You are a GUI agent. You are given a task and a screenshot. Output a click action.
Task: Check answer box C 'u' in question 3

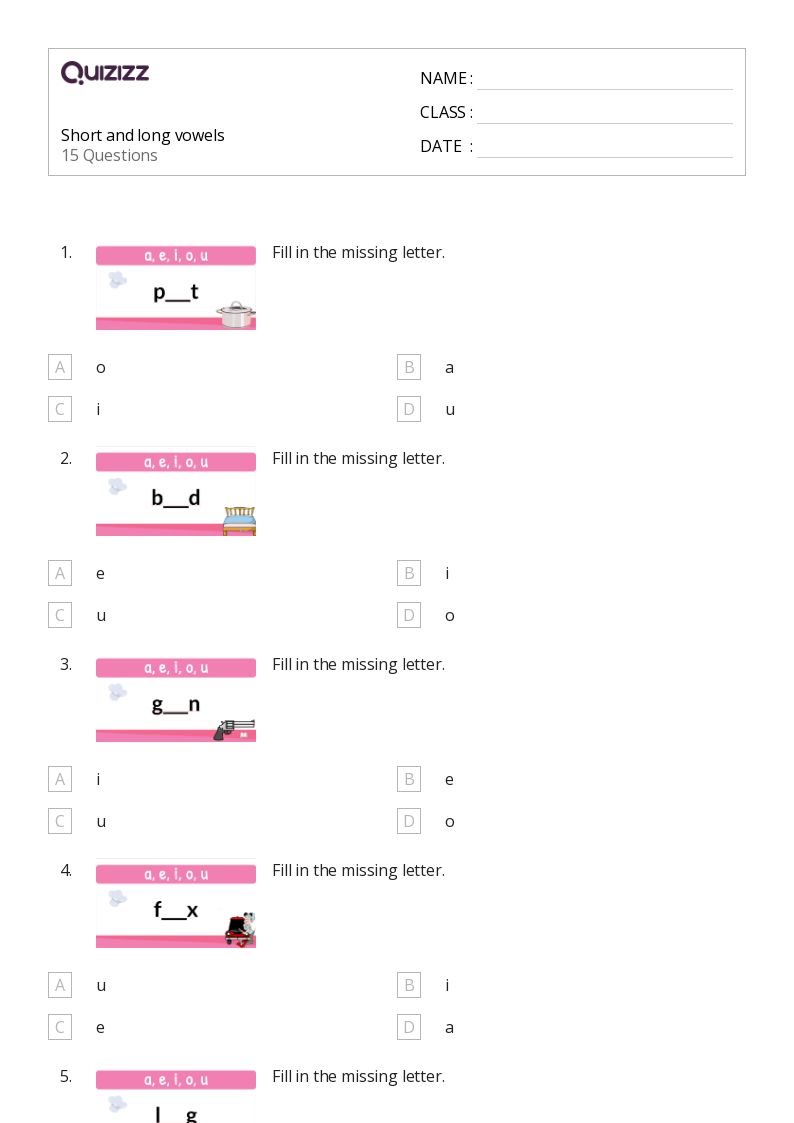pos(60,821)
